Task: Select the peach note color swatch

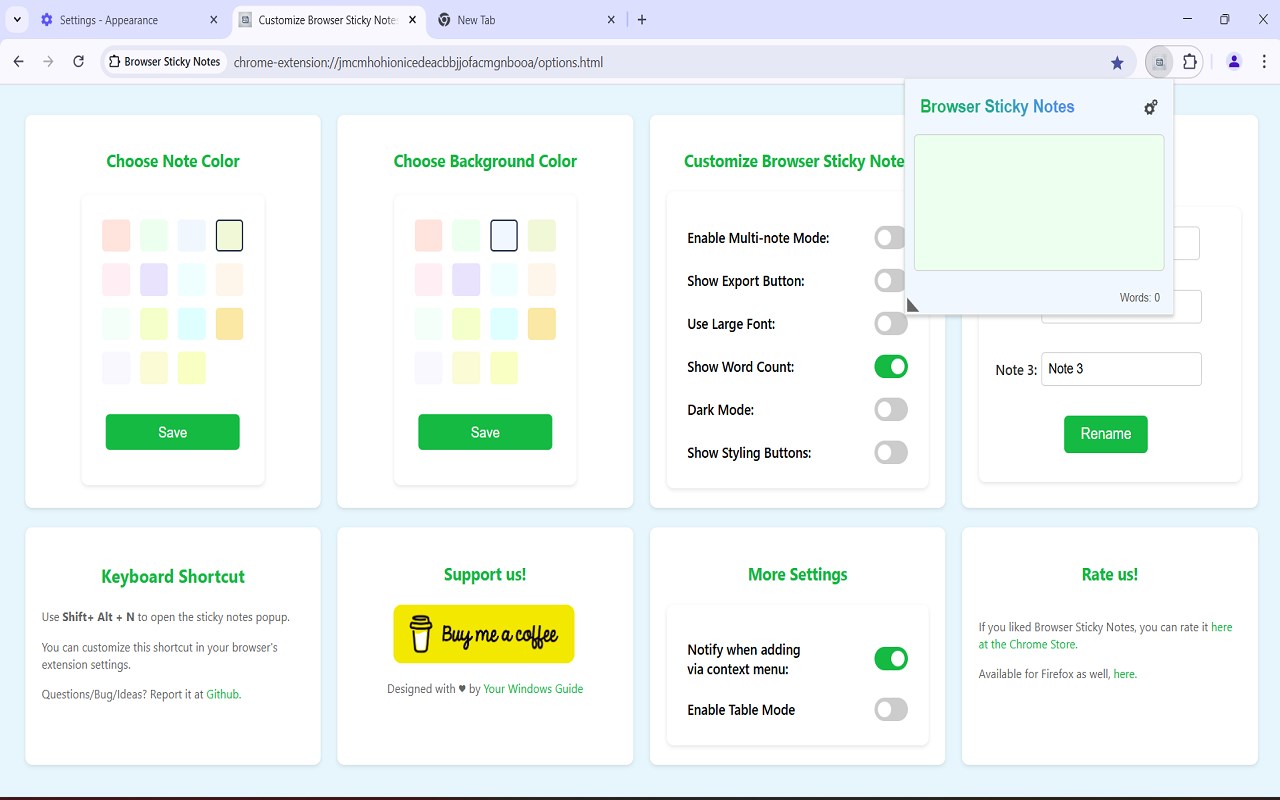Action: 229,280
